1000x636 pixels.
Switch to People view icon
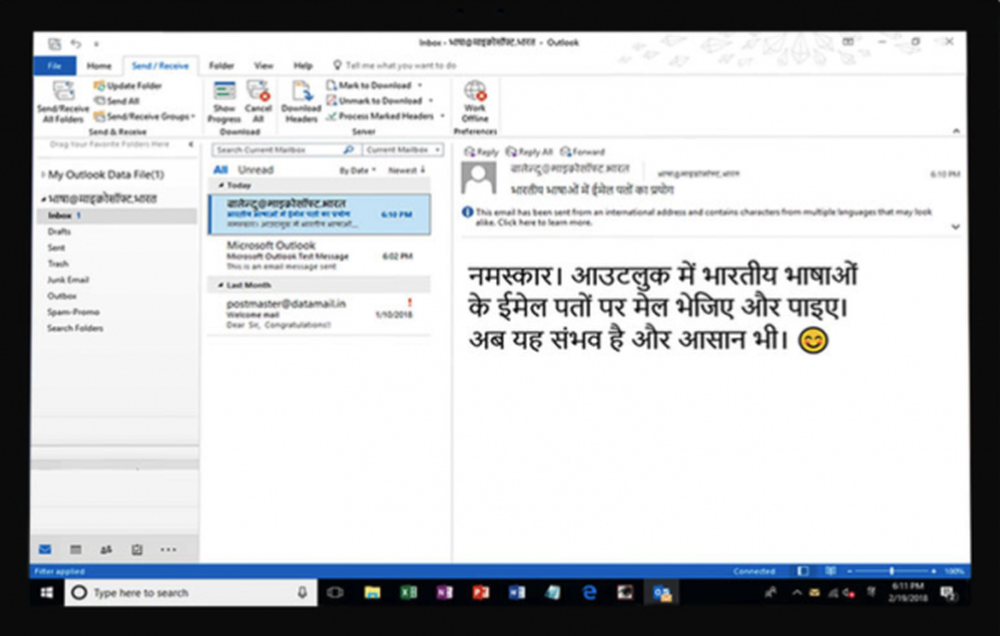click(x=106, y=549)
